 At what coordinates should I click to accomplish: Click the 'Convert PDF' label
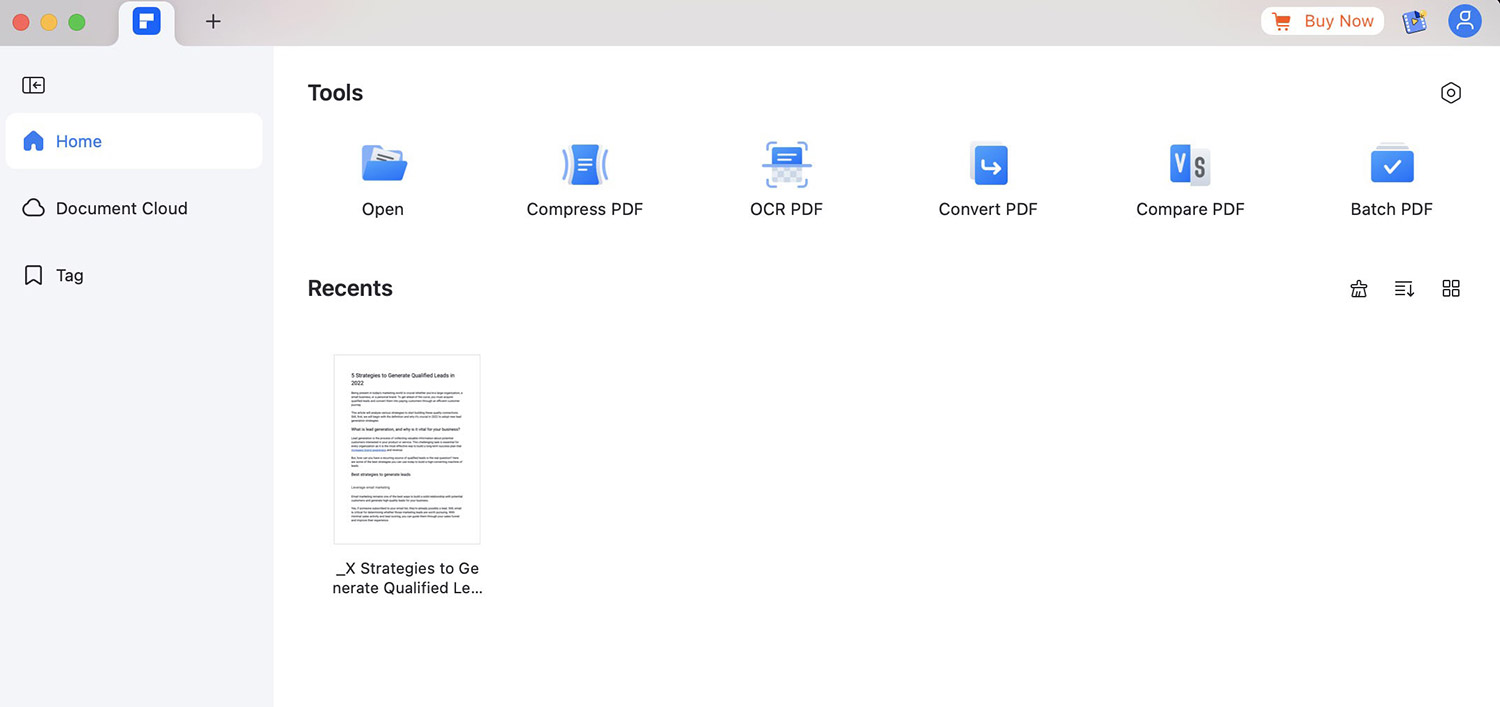point(988,209)
